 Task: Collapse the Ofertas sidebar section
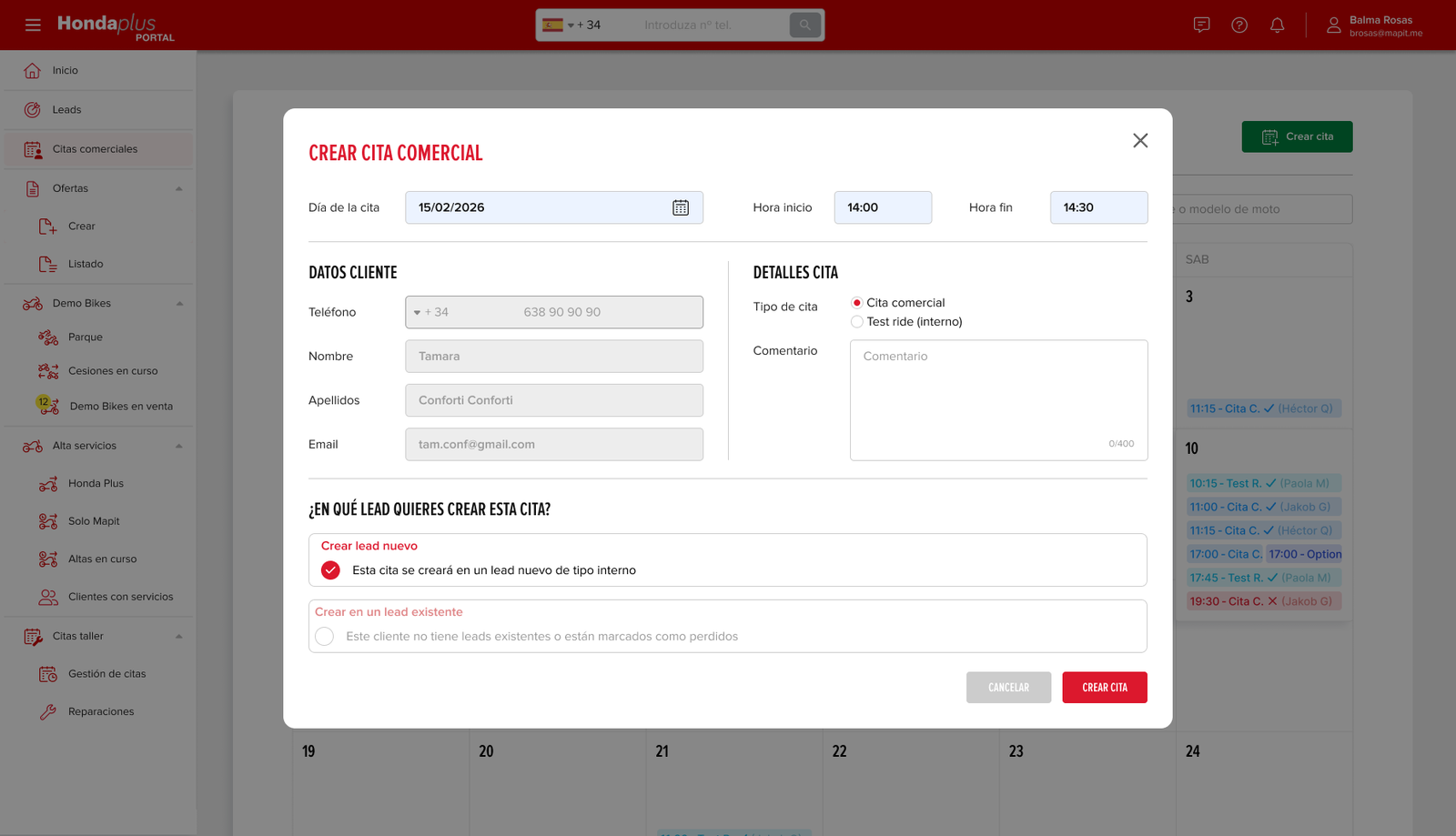coord(179,188)
